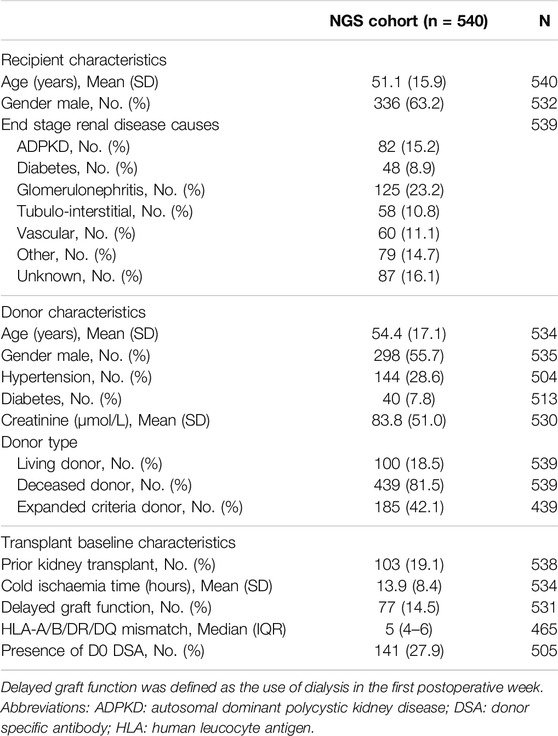
Task: Click the ADPKD row label
Action: [73, 147]
